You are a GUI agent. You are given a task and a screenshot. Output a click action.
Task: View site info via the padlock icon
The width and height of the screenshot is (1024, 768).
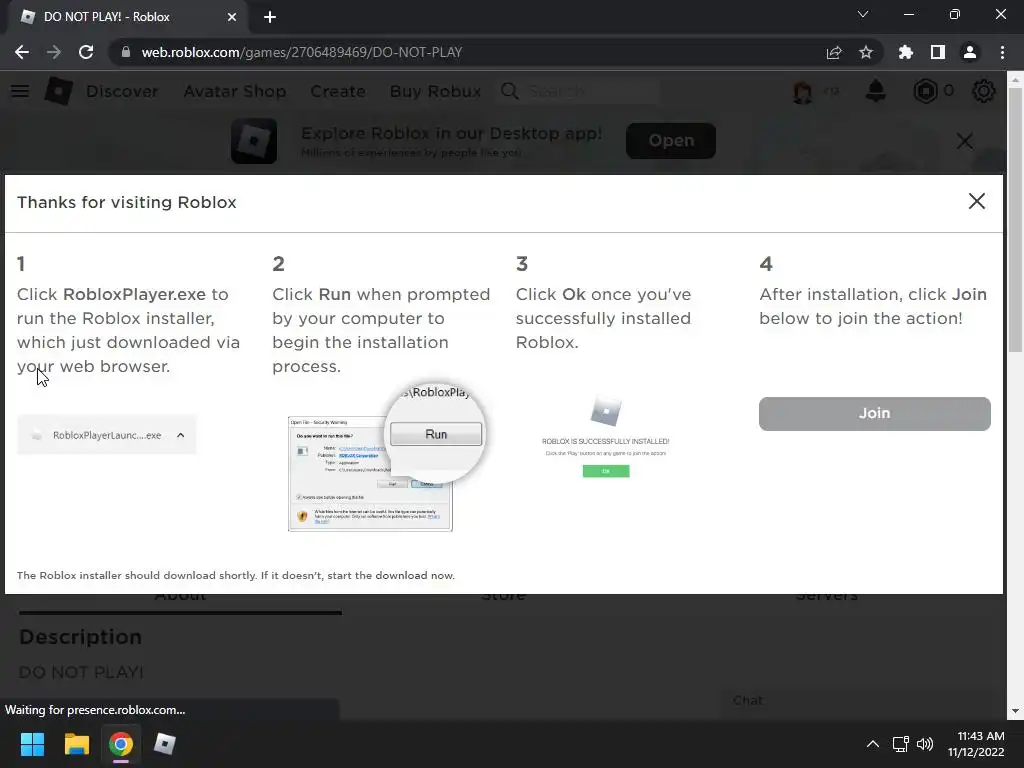click(126, 52)
